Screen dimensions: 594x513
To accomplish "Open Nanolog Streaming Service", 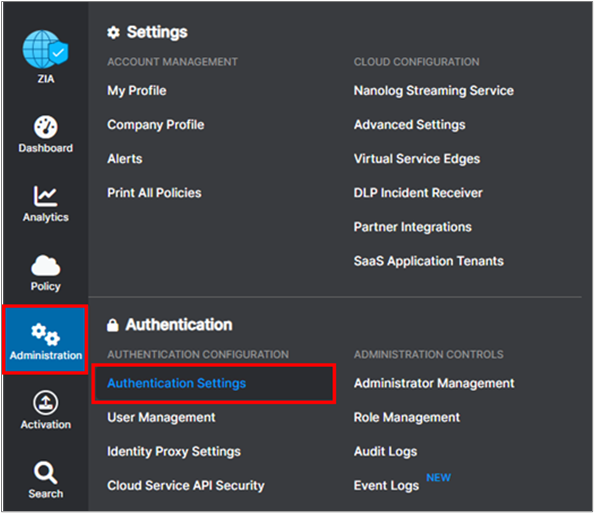I will [434, 91].
